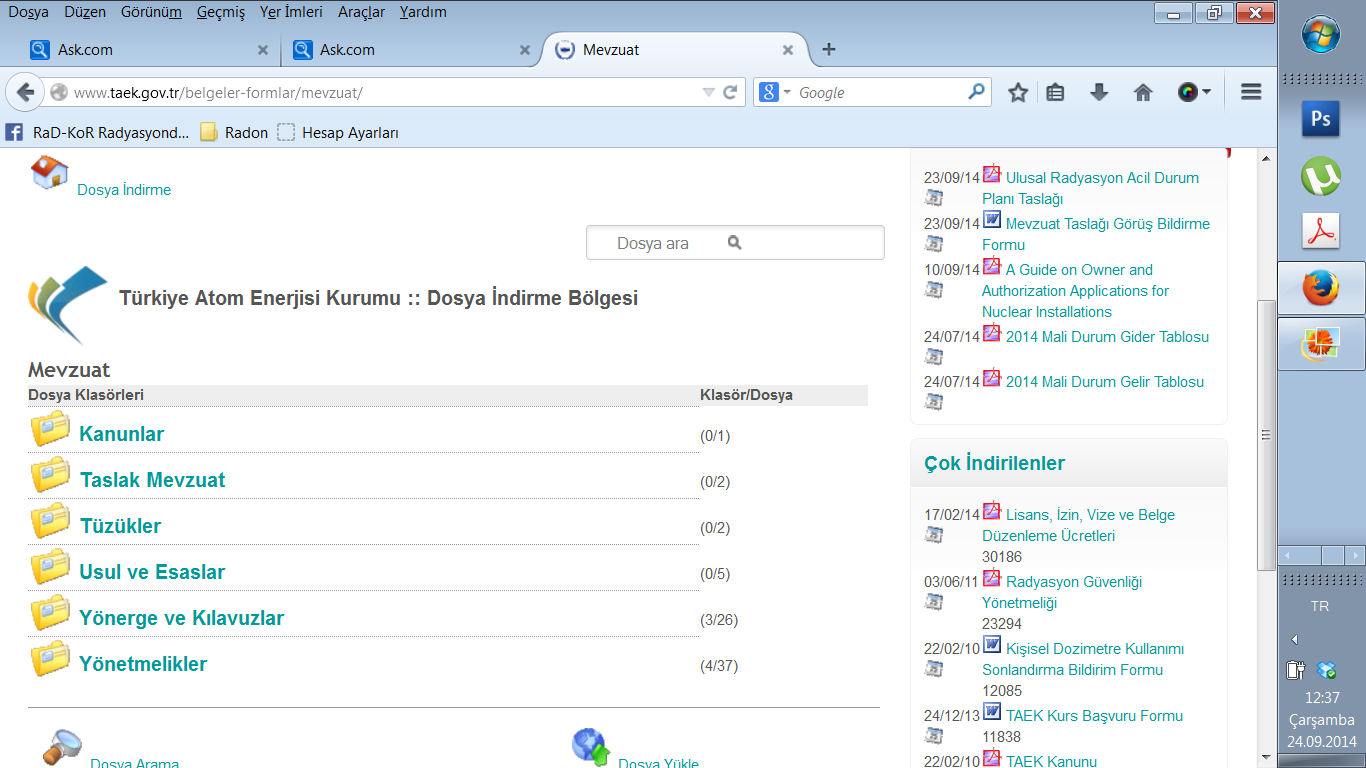Bookmark this page with the star icon
The width and height of the screenshot is (1366, 768).
coord(1018,92)
